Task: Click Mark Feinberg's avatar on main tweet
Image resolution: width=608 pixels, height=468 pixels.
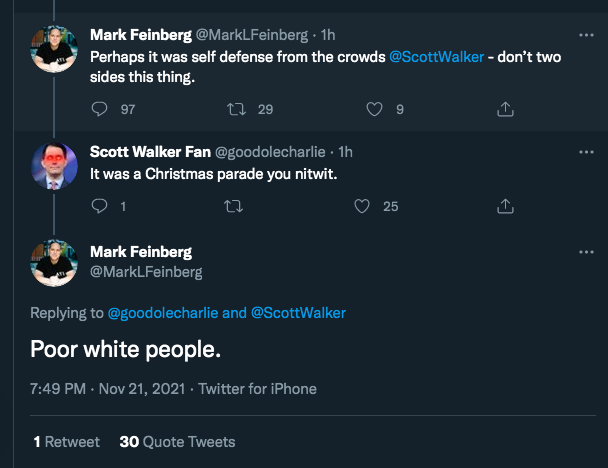Action: click(54, 262)
